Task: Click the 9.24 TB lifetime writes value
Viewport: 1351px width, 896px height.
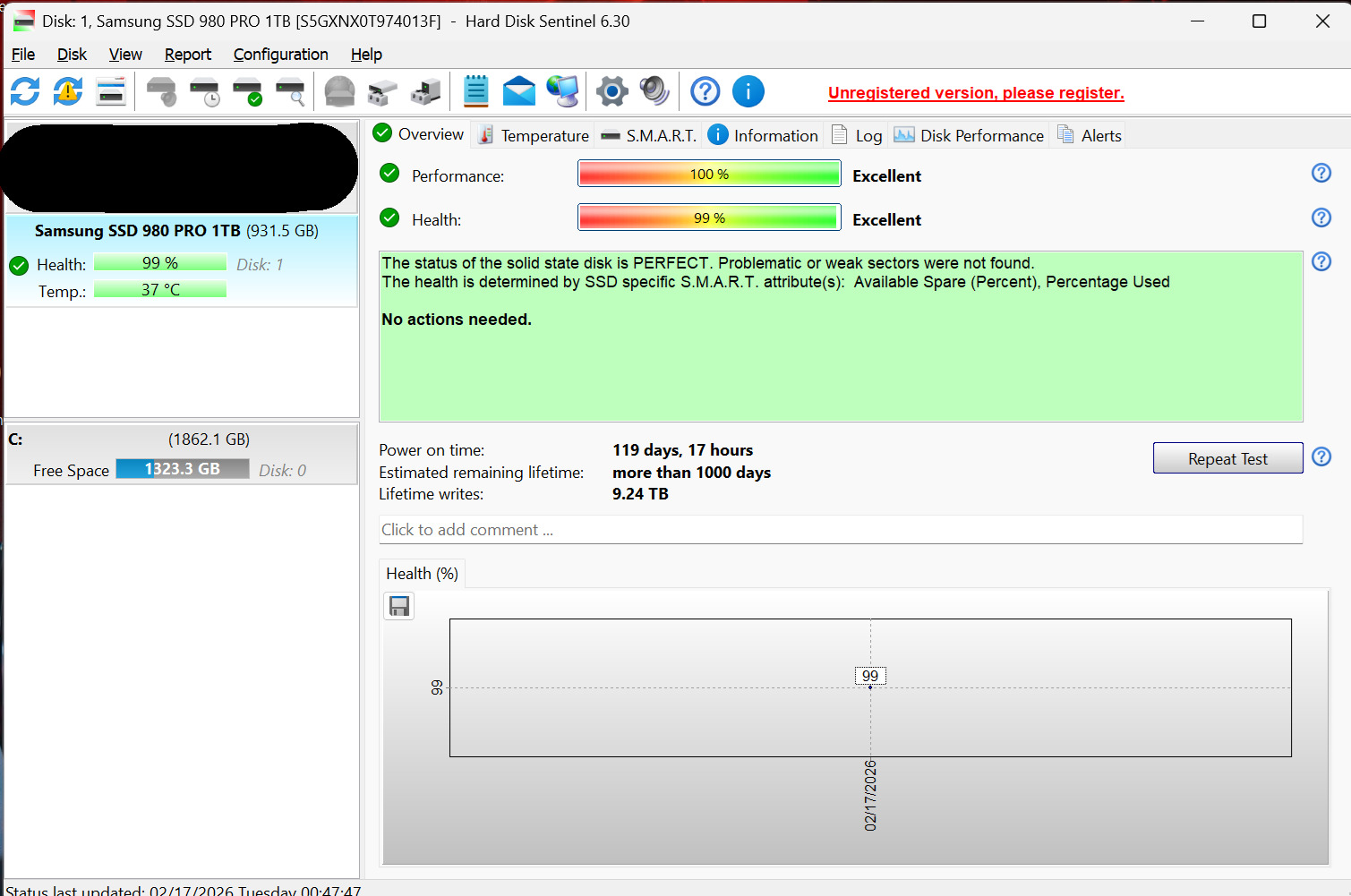Action: pos(640,494)
